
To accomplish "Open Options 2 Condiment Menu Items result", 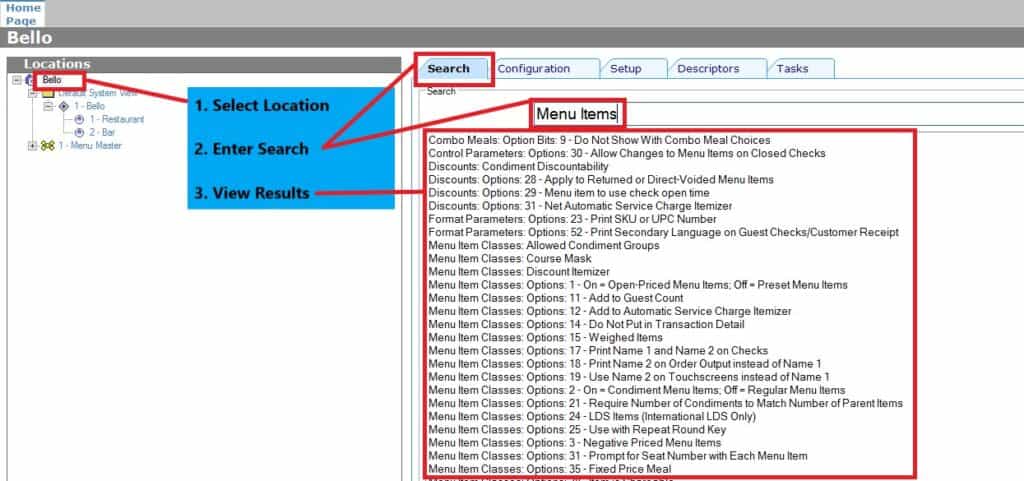I will click(637, 390).
